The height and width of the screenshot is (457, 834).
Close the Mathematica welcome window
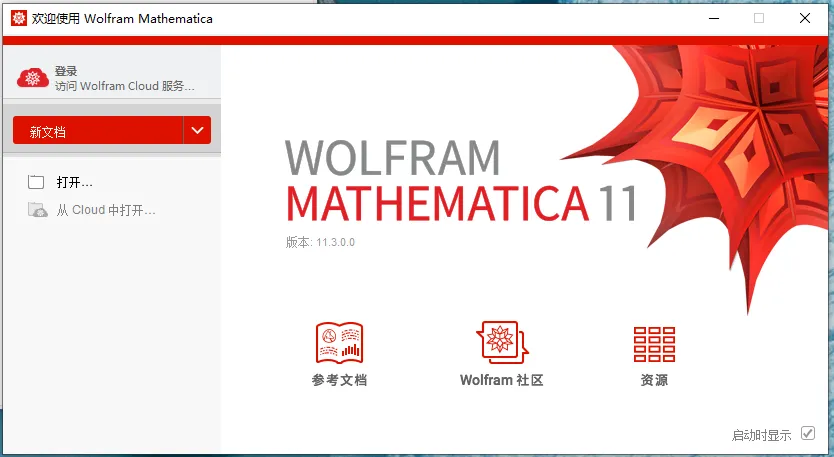click(805, 19)
